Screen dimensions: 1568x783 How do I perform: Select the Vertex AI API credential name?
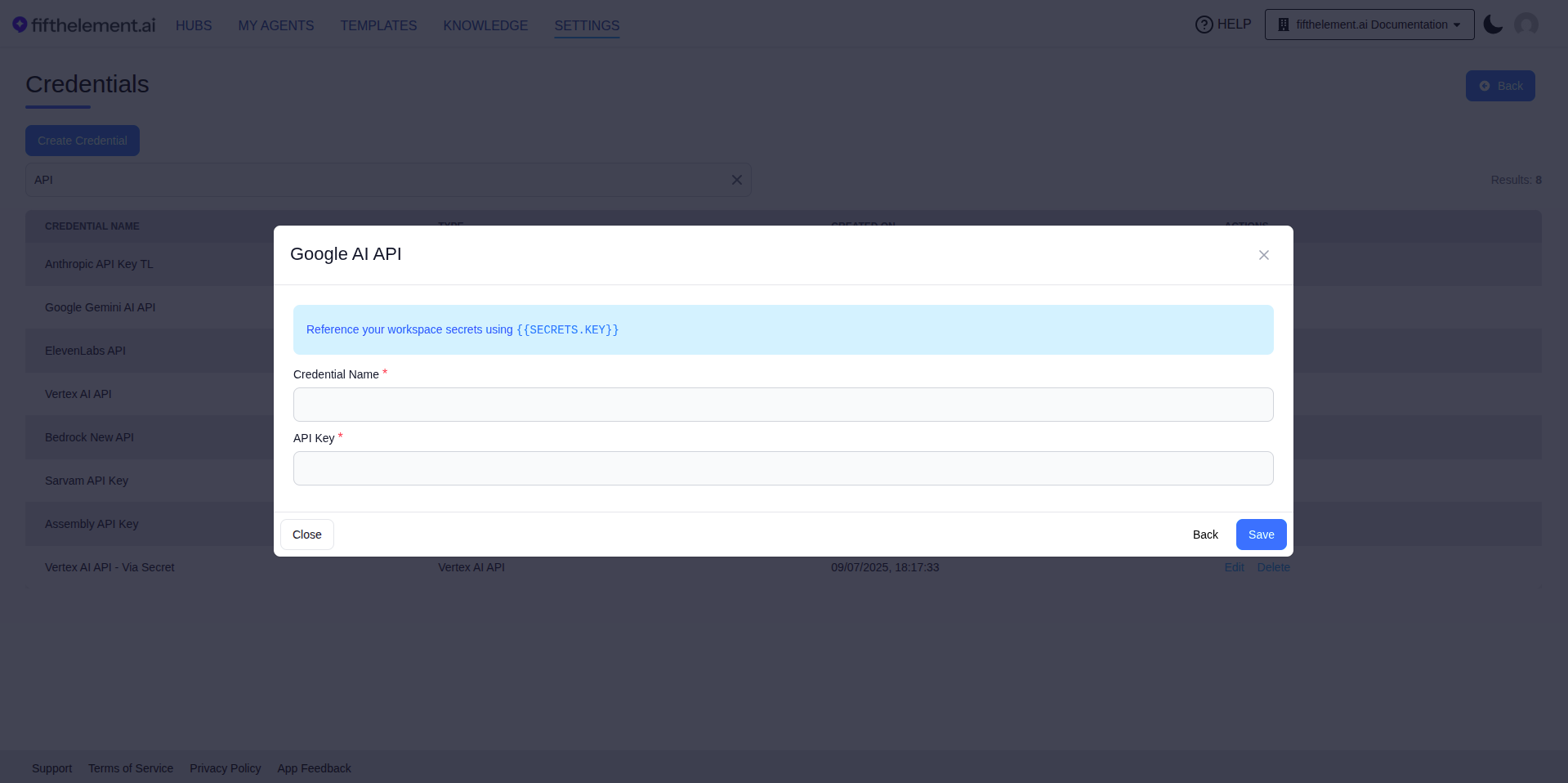[x=78, y=394]
